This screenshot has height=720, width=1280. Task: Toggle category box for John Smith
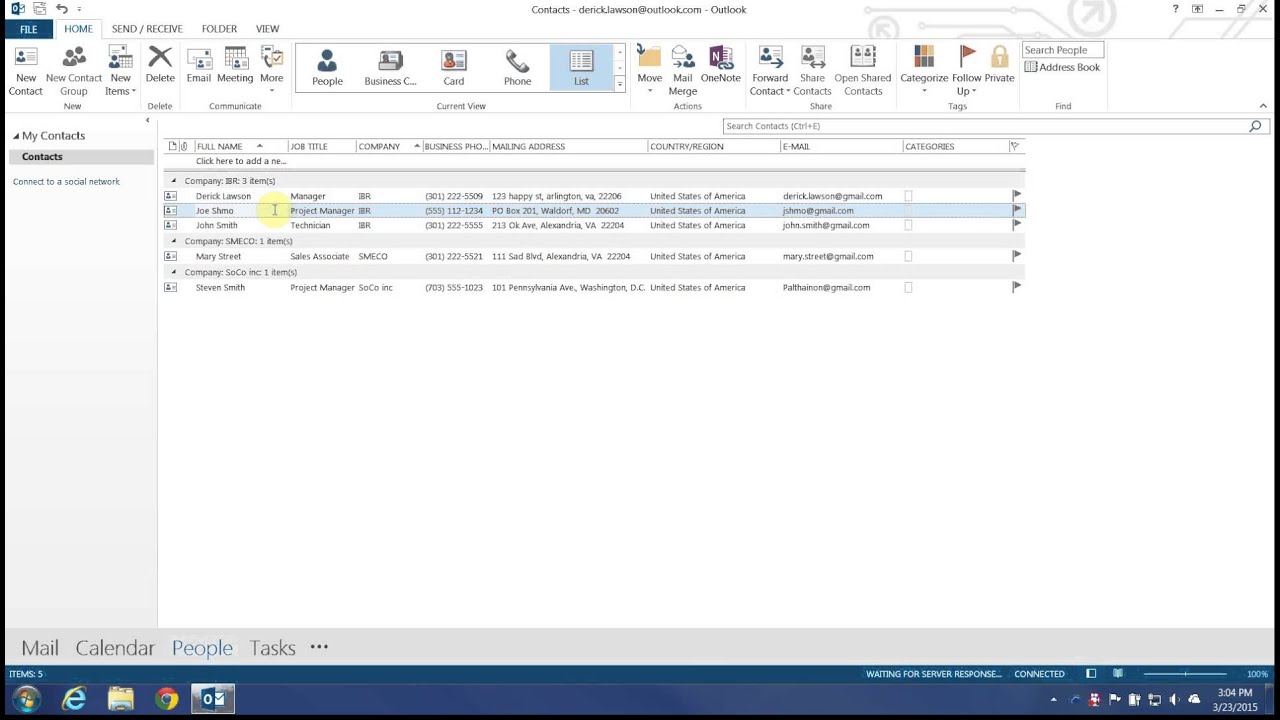point(908,225)
